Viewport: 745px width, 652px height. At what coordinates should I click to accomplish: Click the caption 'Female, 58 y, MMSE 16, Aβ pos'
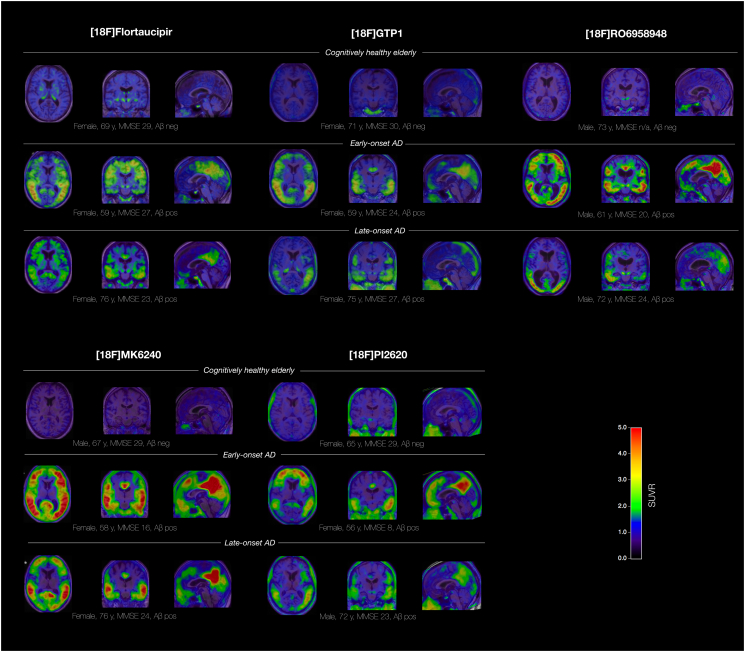(x=124, y=528)
